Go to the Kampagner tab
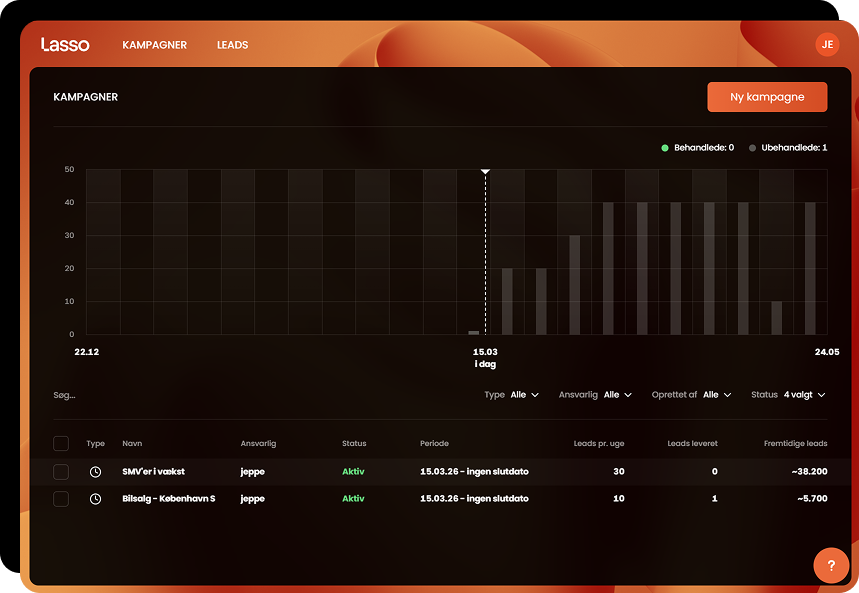 click(154, 45)
